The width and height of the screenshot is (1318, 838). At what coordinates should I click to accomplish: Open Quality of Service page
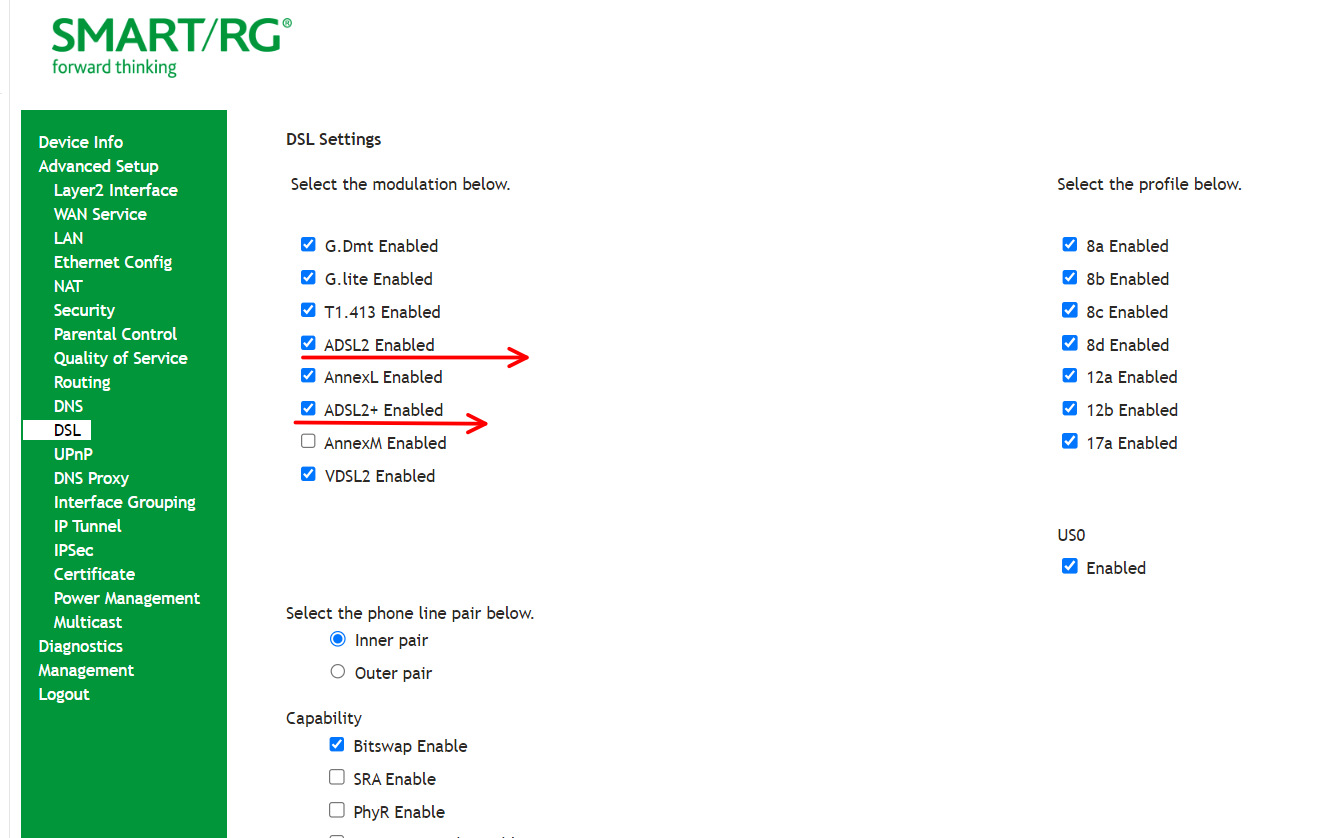pos(121,358)
